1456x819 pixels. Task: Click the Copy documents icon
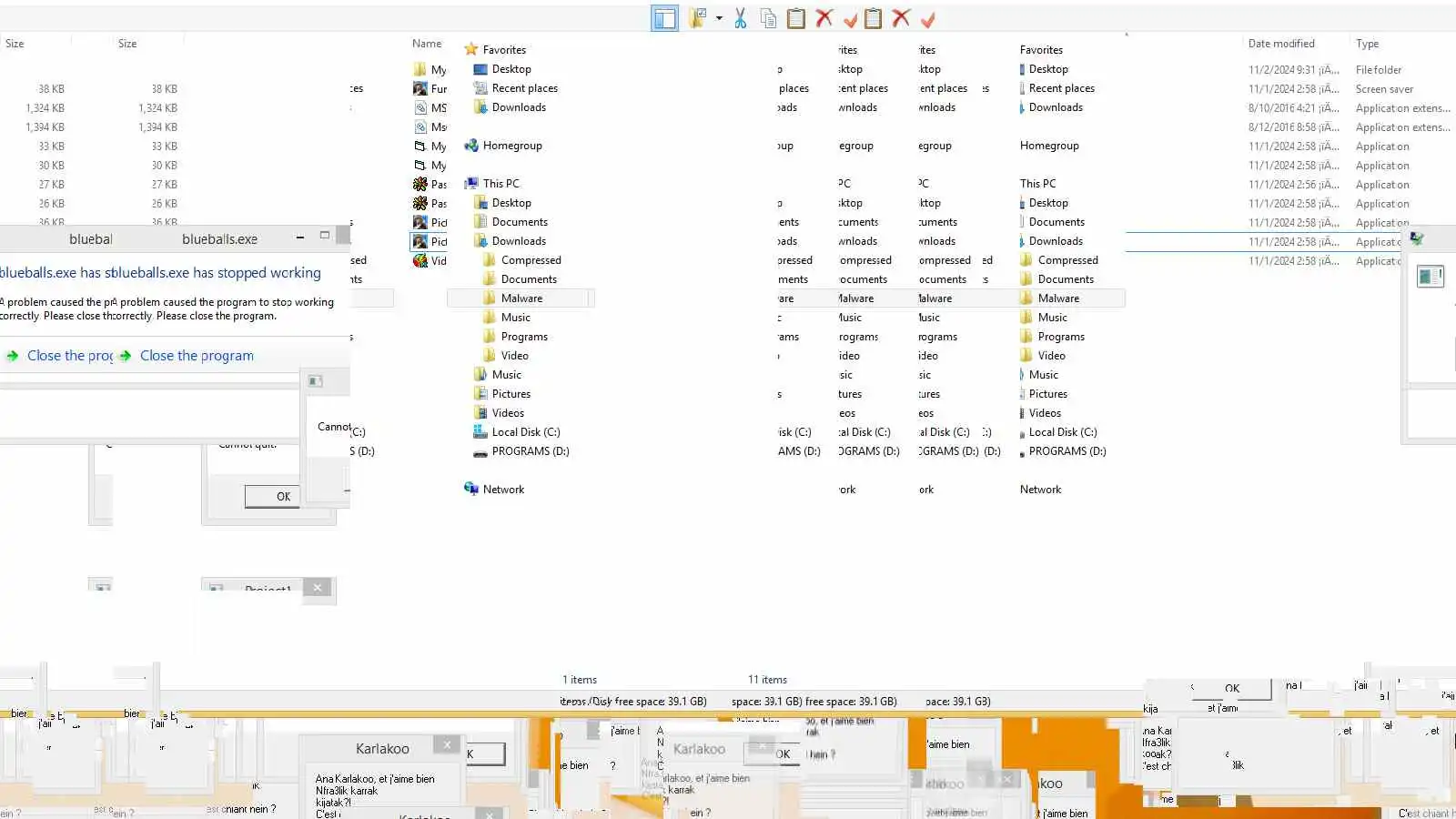[x=768, y=18]
